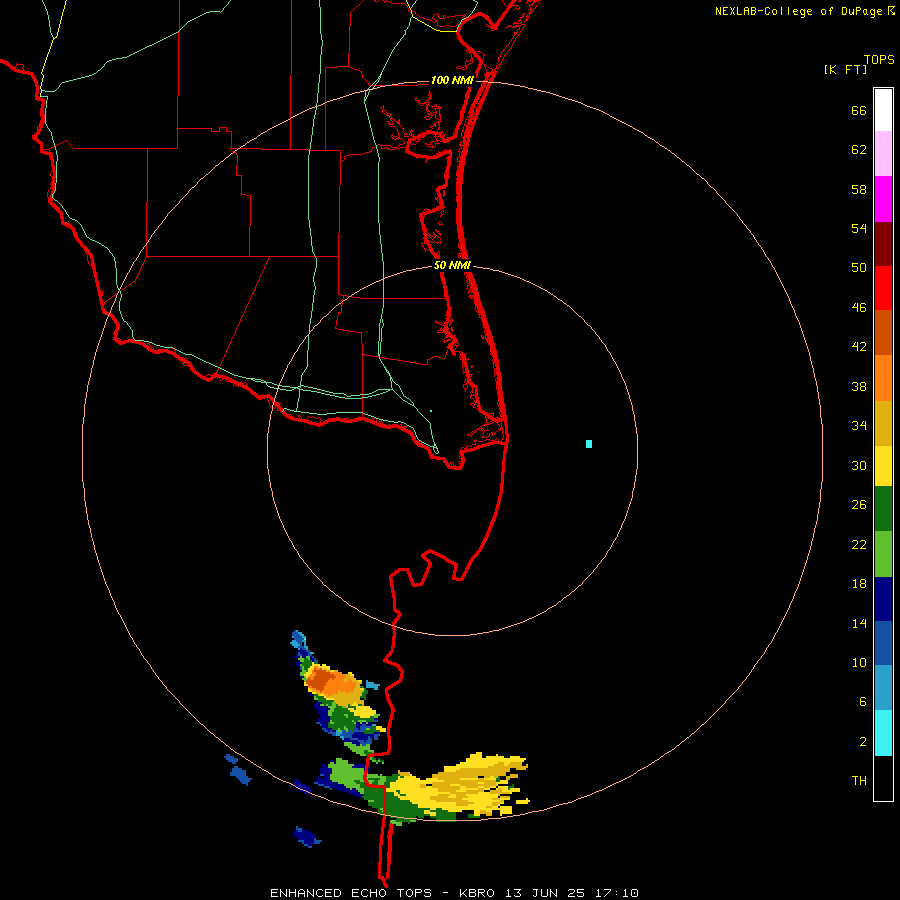Click the 58 value in the legend
Image resolution: width=900 pixels, height=900 pixels.
859,189
